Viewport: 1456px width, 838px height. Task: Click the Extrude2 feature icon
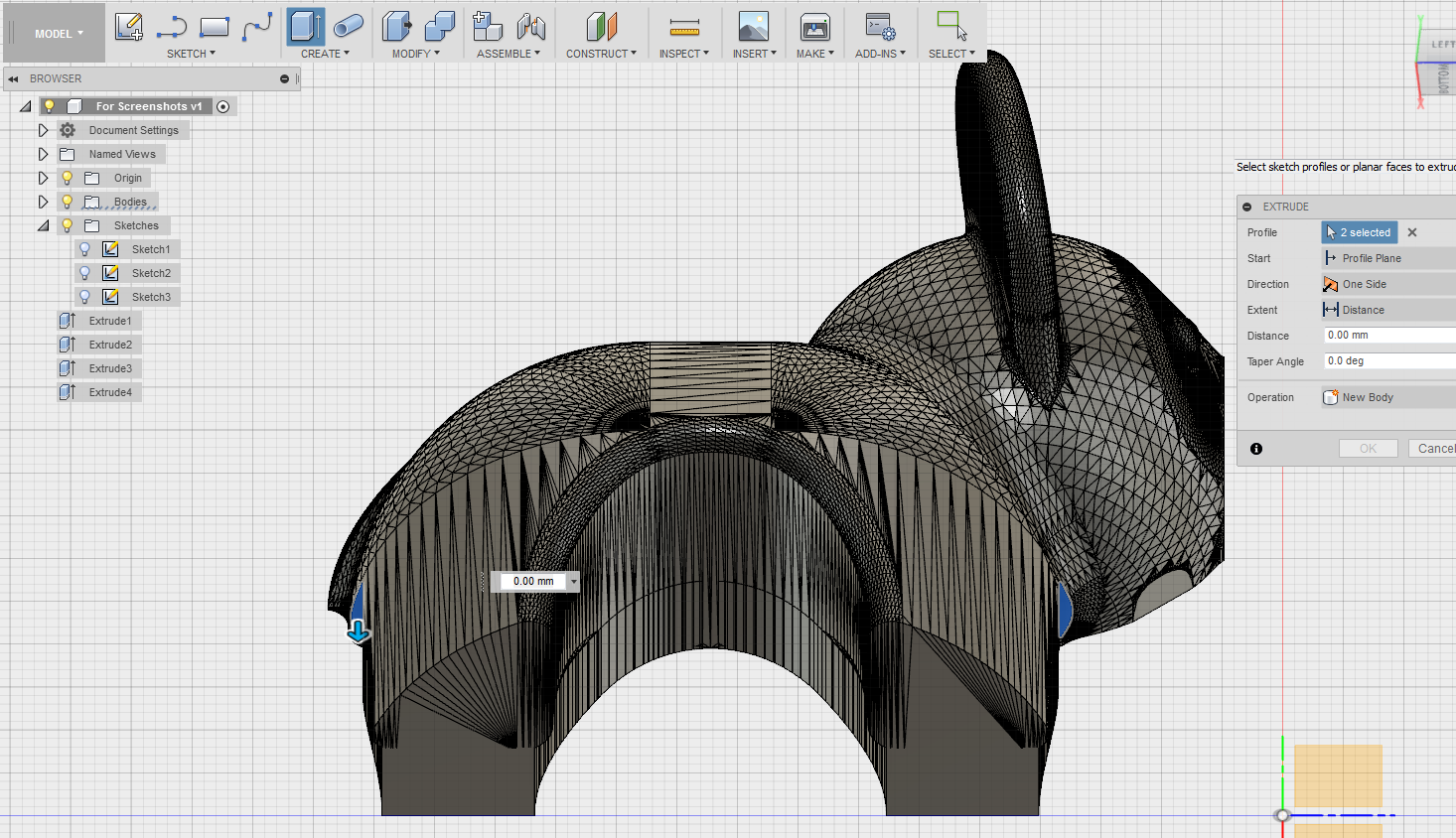click(x=68, y=345)
